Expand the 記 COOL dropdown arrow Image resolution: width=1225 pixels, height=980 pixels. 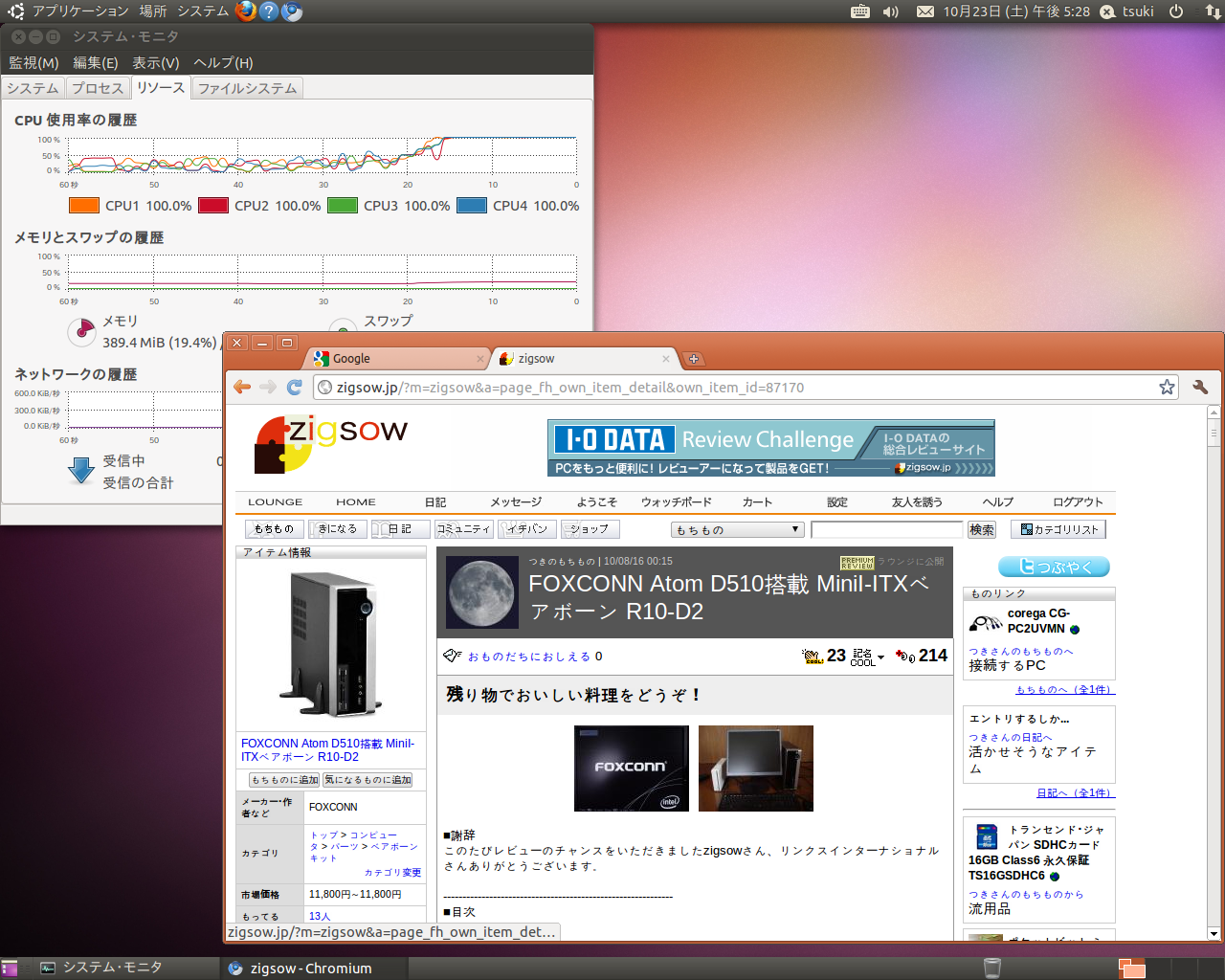(880, 657)
